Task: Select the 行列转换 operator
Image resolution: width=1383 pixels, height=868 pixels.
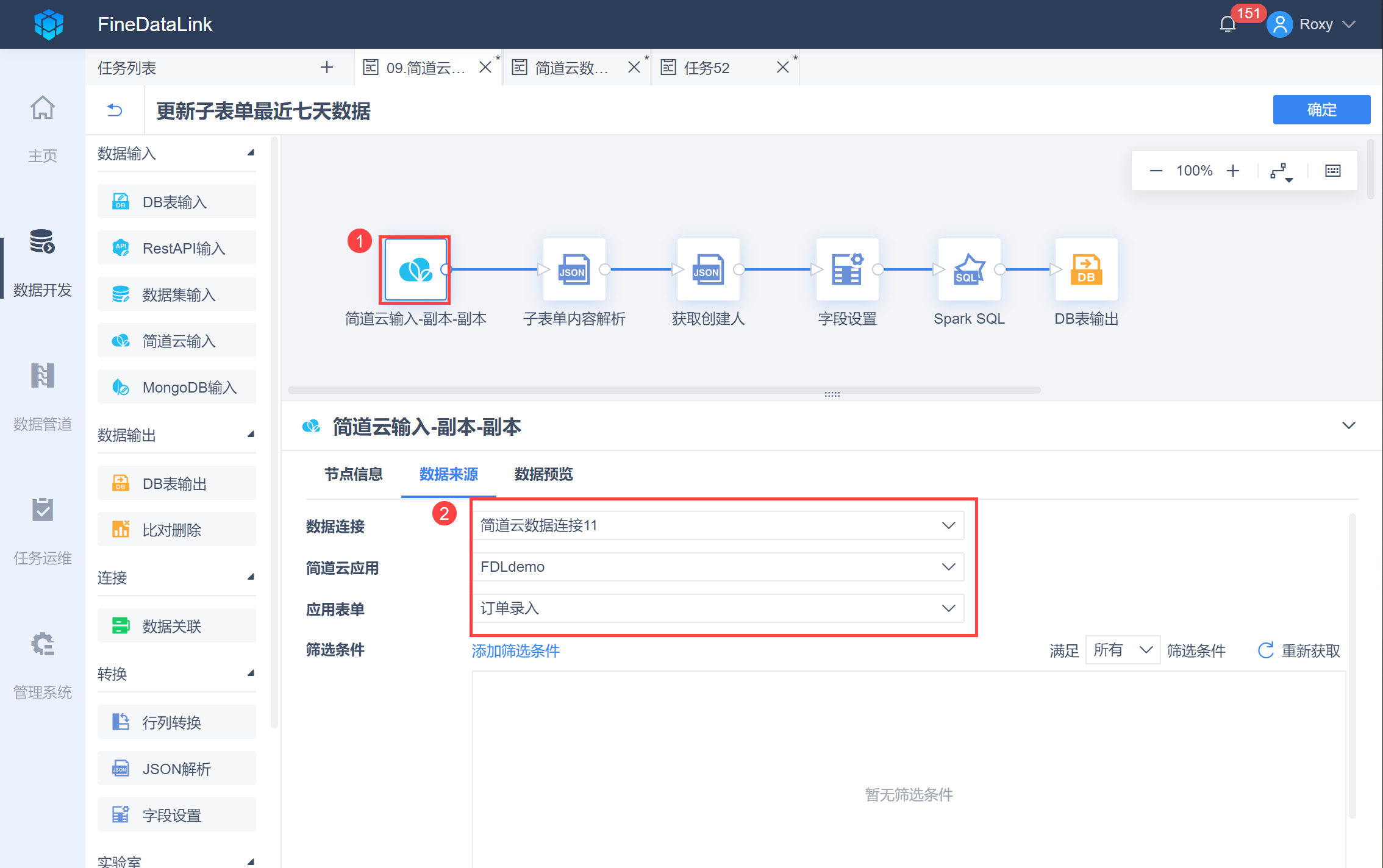Action: tap(177, 722)
